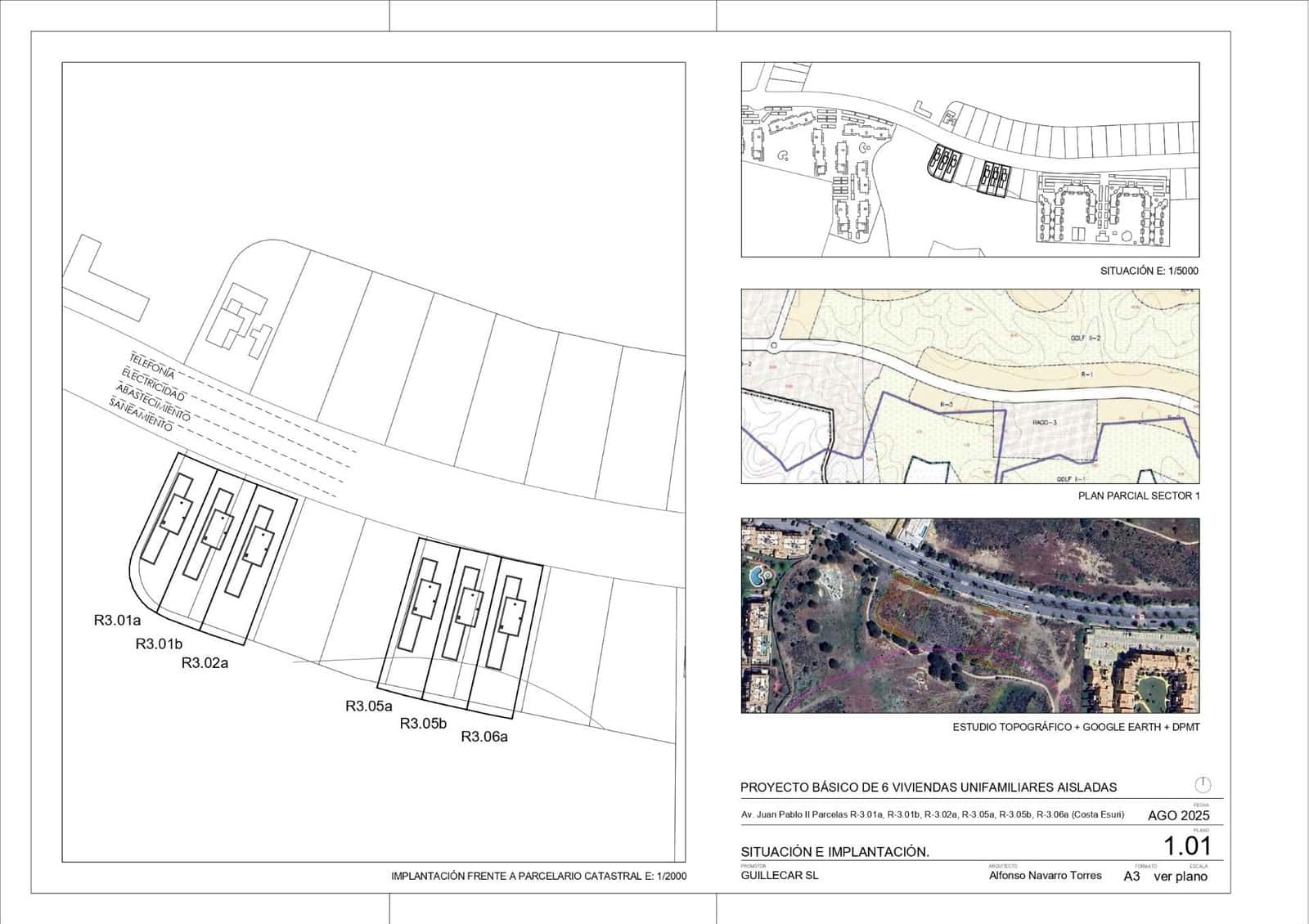Click the north arrow symbol in the title block
Screen dimensions: 1309x924
tap(1203, 785)
